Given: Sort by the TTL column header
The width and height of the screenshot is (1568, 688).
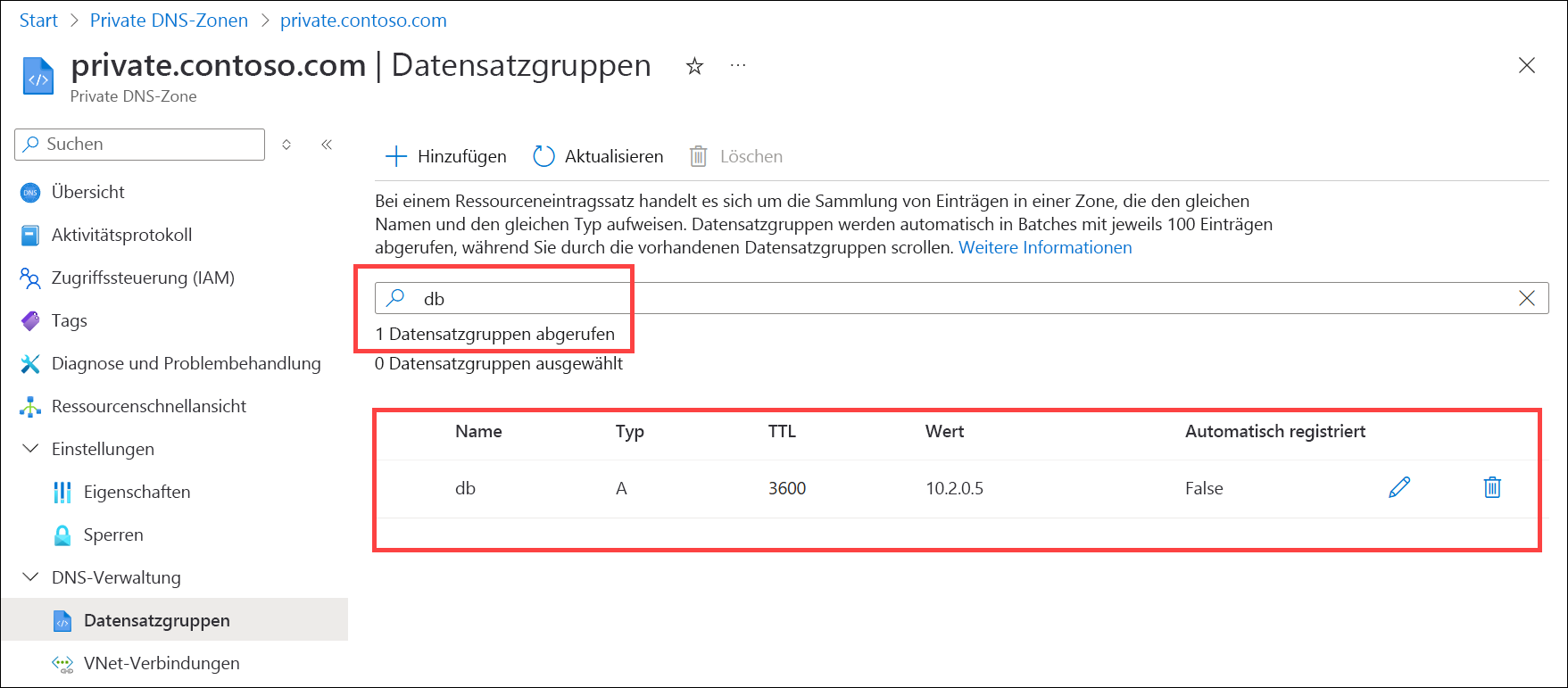Looking at the screenshot, I should 782,431.
